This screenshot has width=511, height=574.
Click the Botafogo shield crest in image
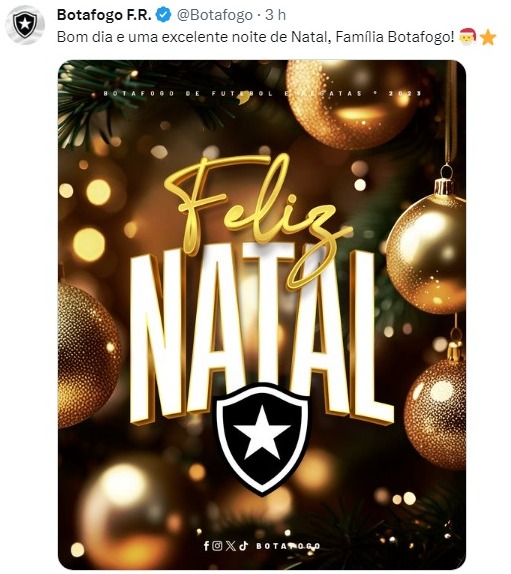point(262,439)
